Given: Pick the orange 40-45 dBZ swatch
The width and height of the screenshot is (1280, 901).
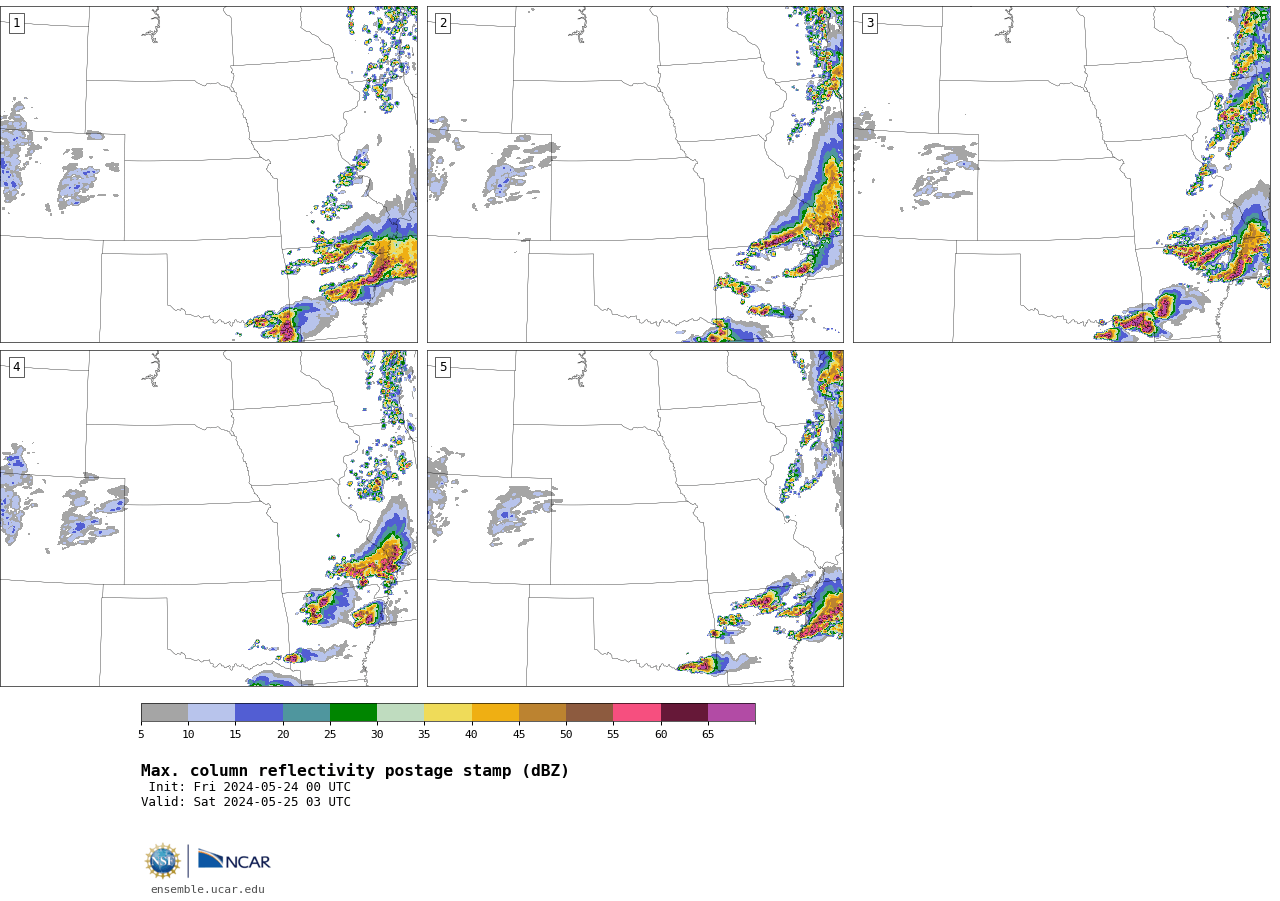Looking at the screenshot, I should [495, 713].
